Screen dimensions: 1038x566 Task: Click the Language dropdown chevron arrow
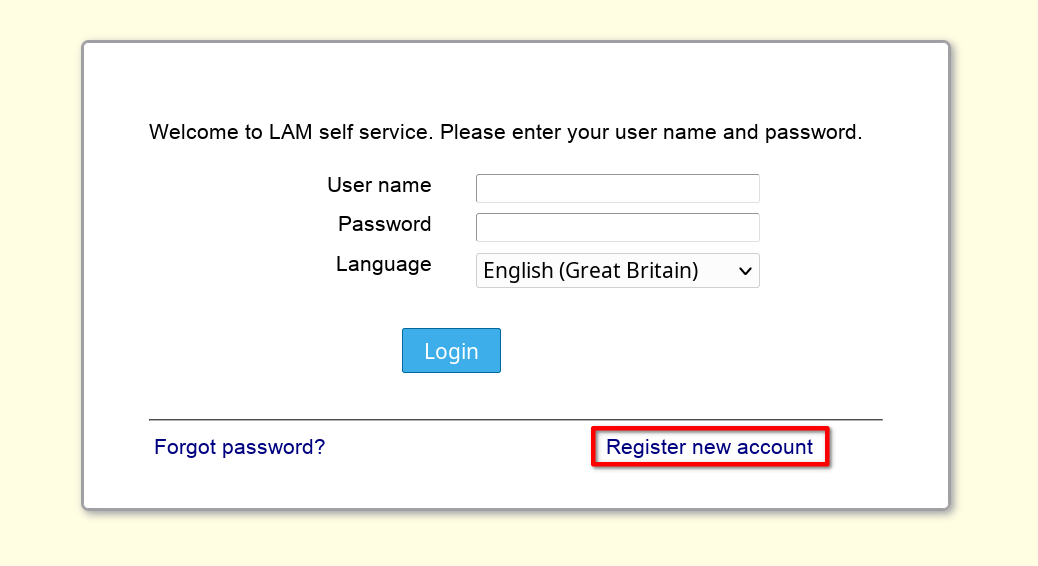[x=744, y=270]
